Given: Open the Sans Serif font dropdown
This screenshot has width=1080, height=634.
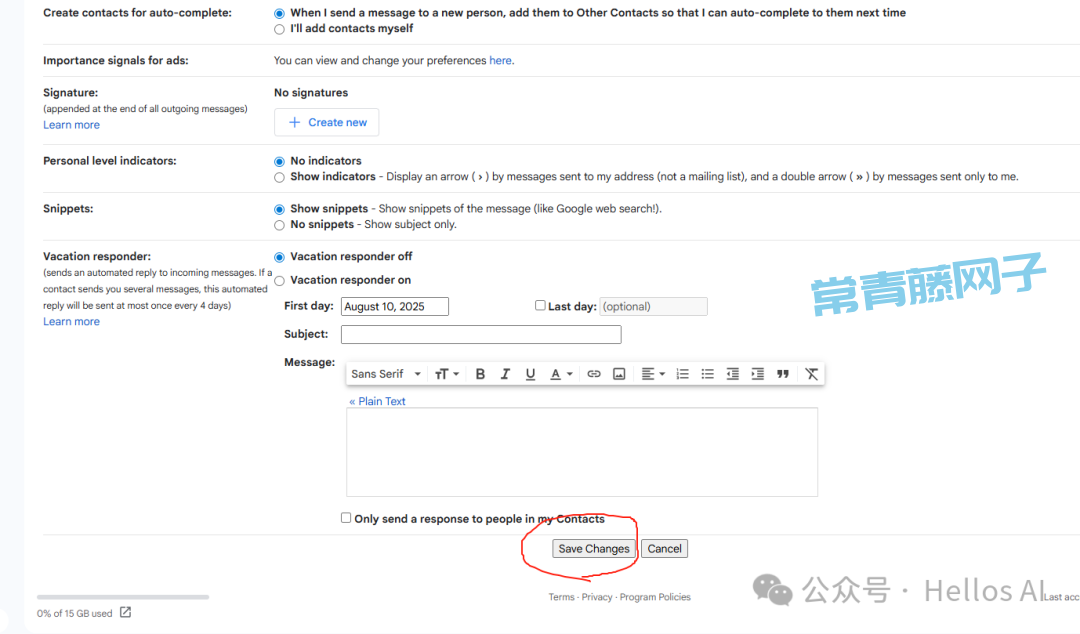Looking at the screenshot, I should coord(386,374).
